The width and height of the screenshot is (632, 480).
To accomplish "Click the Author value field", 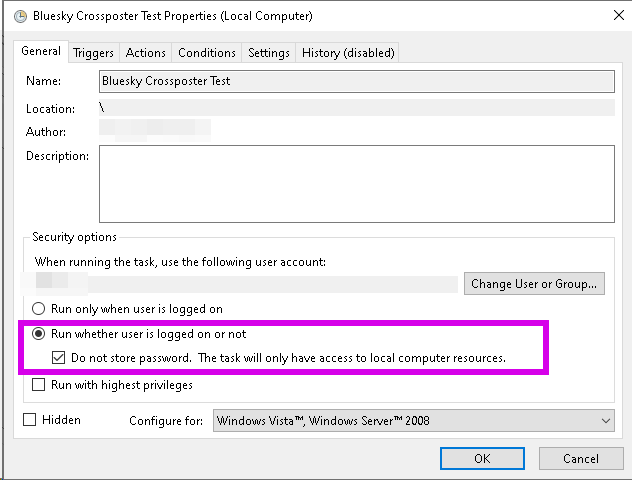I will [x=155, y=128].
